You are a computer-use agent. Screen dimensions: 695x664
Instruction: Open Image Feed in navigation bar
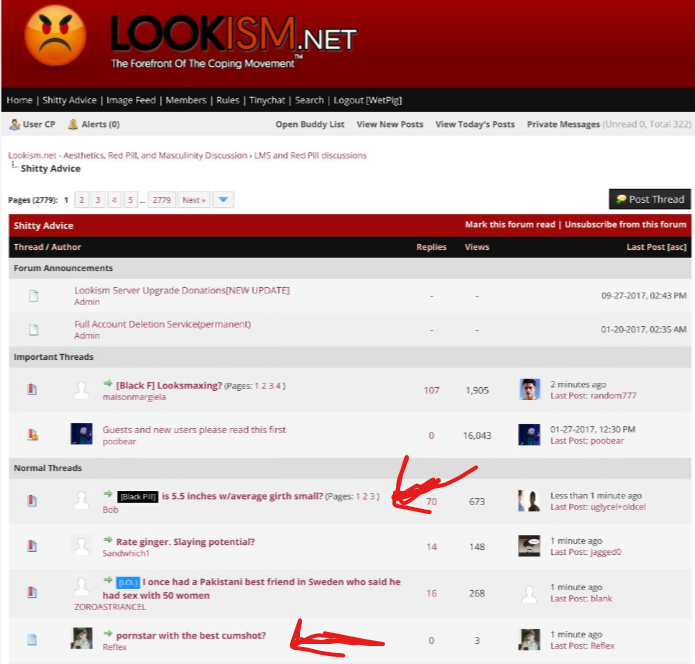pyautogui.click(x=131, y=100)
